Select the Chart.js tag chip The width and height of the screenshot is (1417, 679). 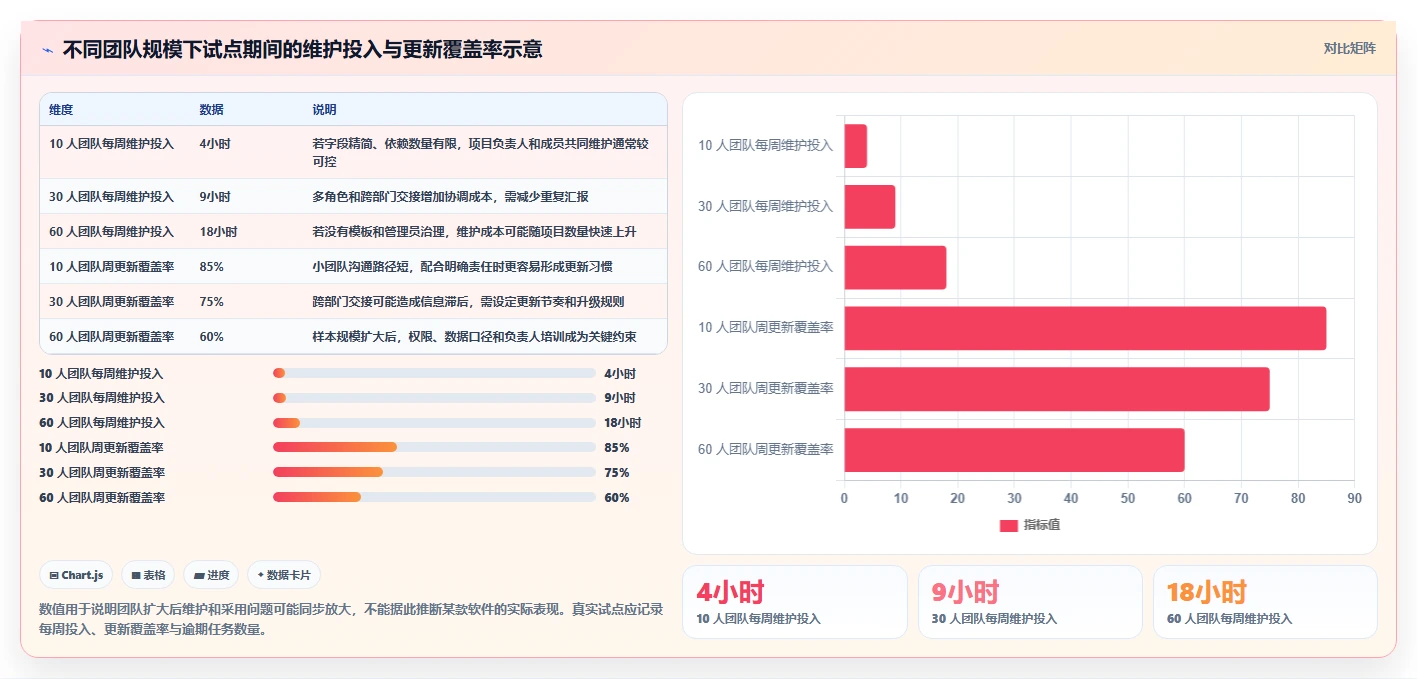(76, 575)
